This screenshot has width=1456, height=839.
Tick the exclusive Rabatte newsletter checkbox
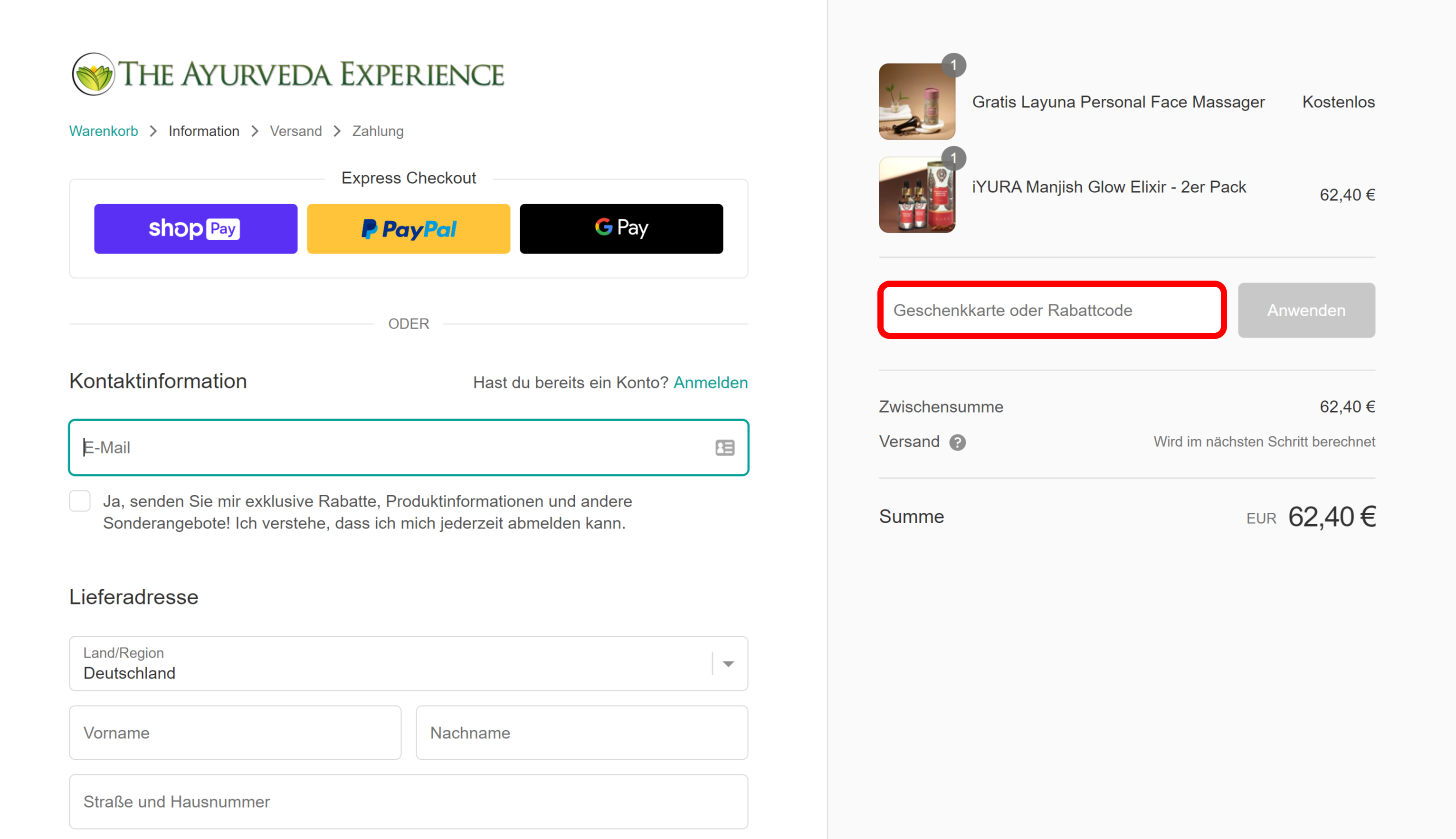pyautogui.click(x=79, y=501)
